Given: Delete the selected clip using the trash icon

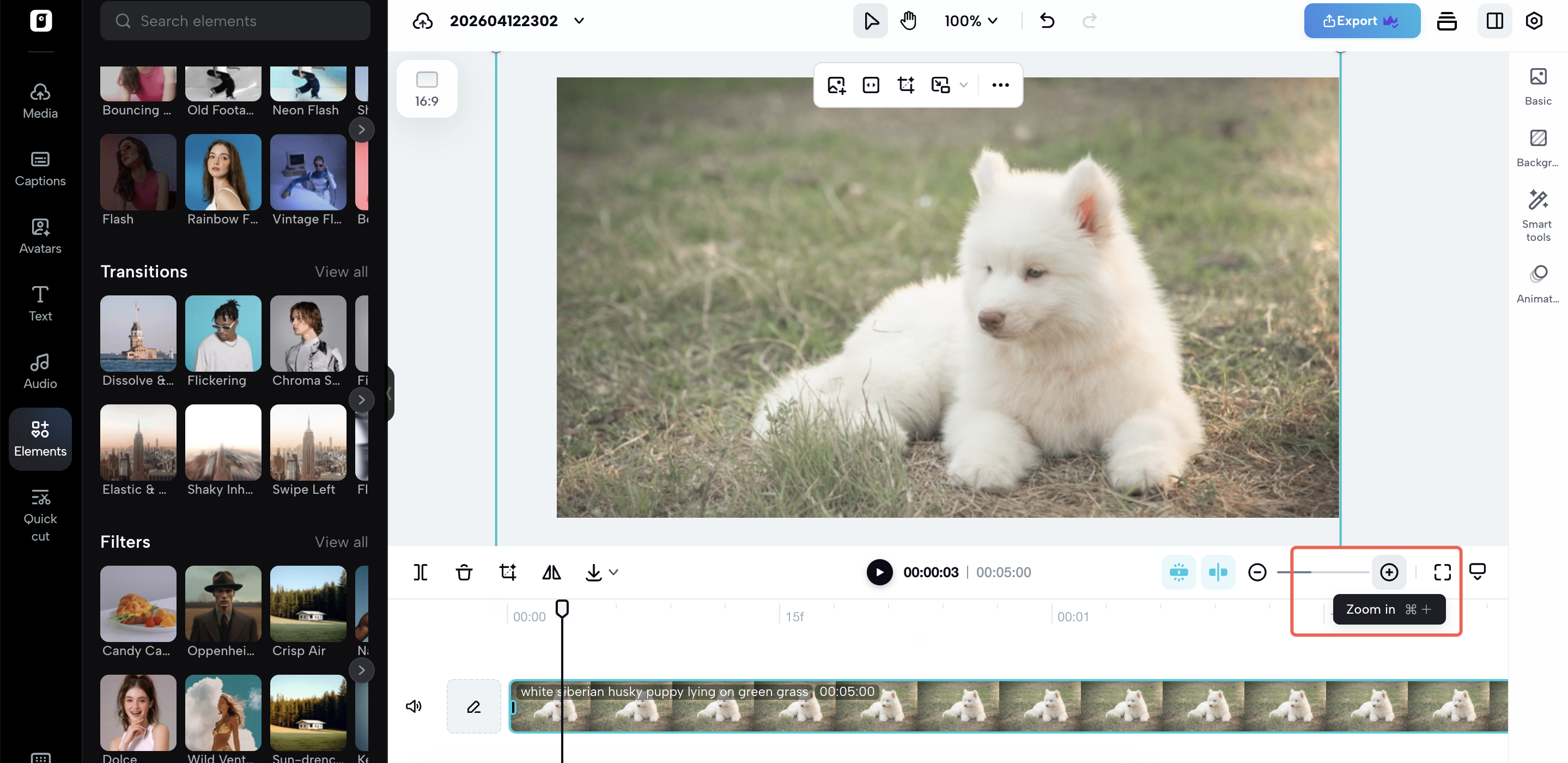Looking at the screenshot, I should (x=464, y=572).
